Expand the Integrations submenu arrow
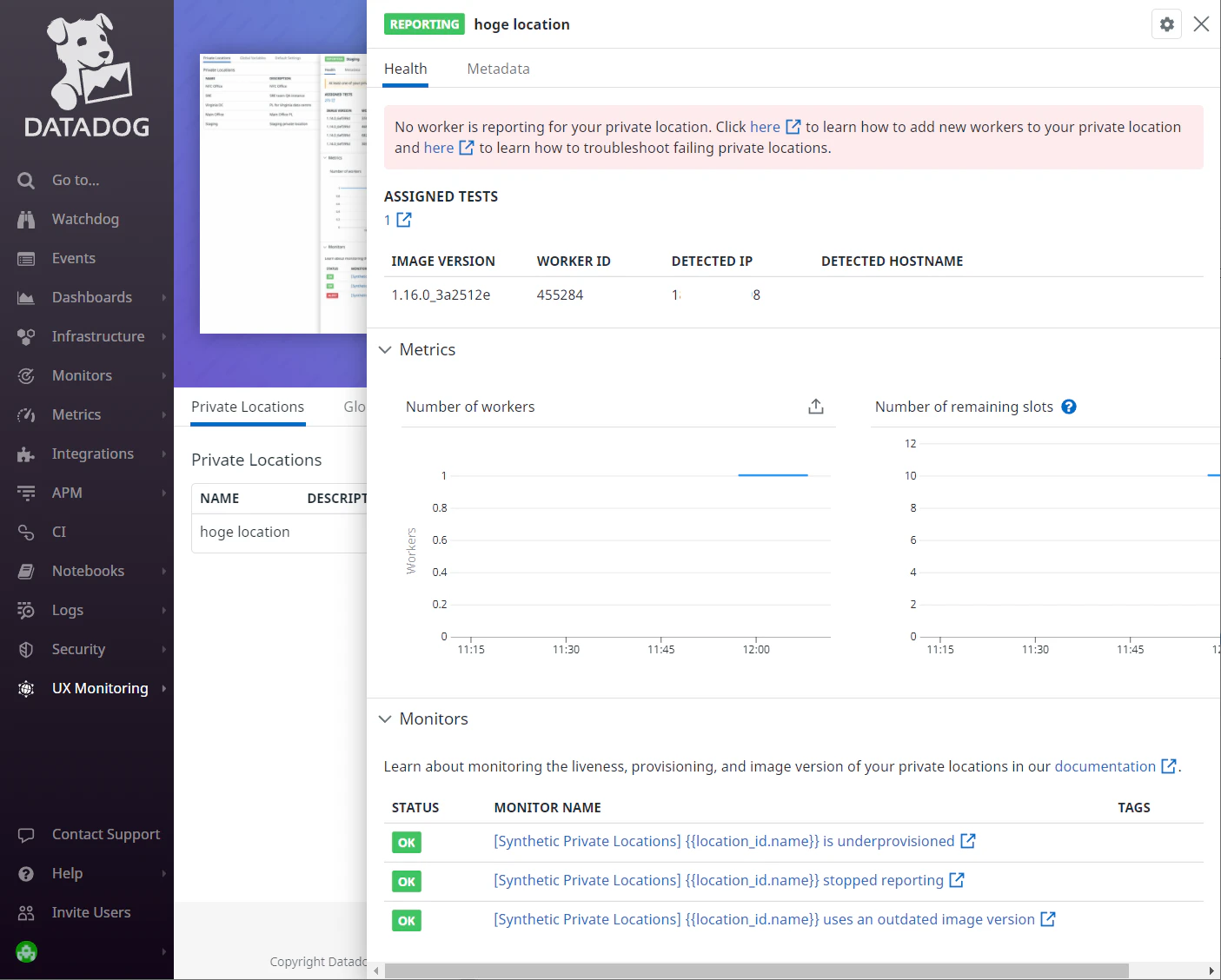 (163, 454)
